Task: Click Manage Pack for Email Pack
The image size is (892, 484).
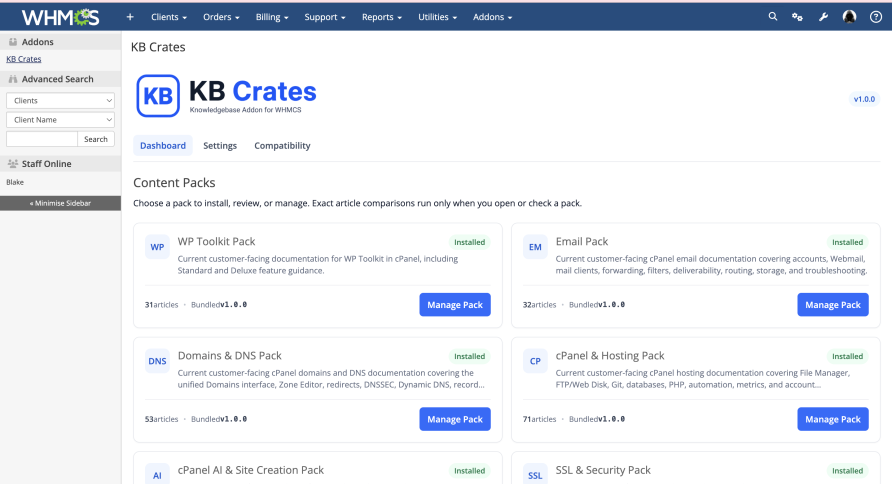Action: pyautogui.click(x=833, y=305)
